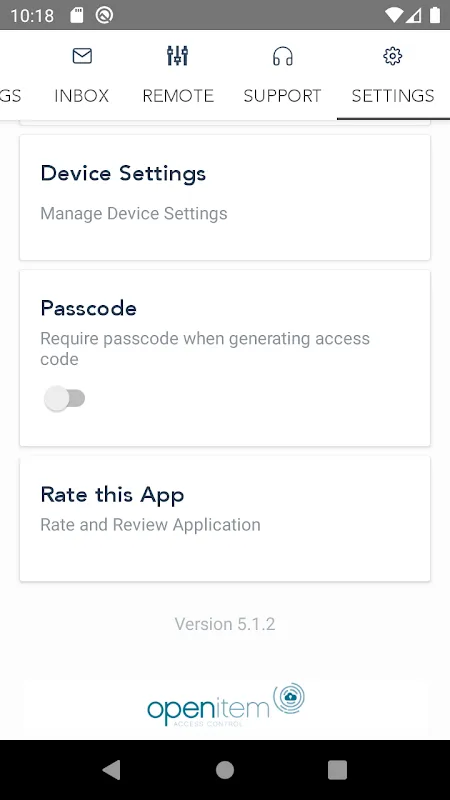Viewport: 450px width, 800px height.
Task: Switch to the REMOTE tab label
Action: (178, 96)
